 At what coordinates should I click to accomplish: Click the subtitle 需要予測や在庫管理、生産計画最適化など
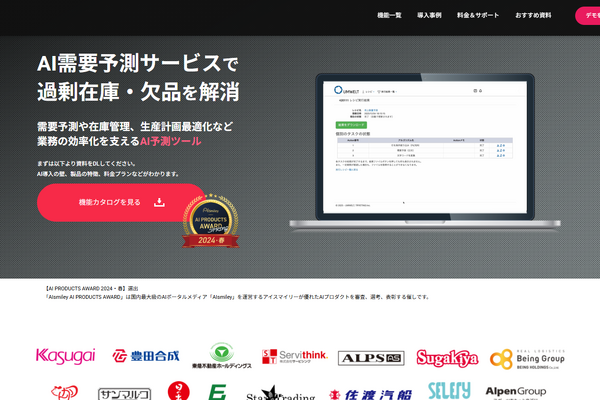tap(135, 127)
